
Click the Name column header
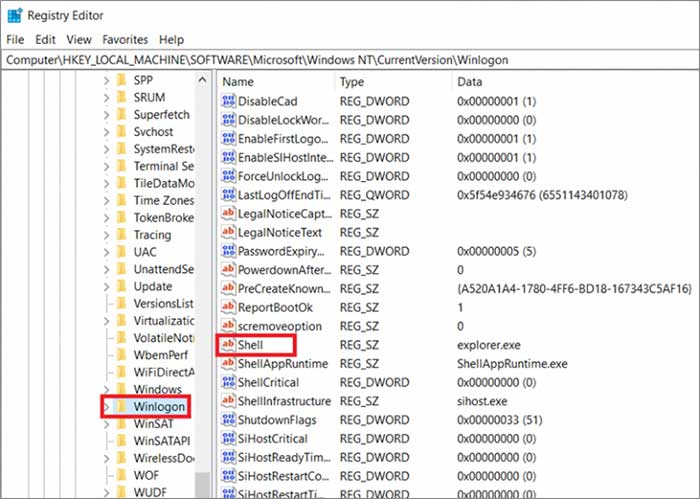[x=238, y=82]
